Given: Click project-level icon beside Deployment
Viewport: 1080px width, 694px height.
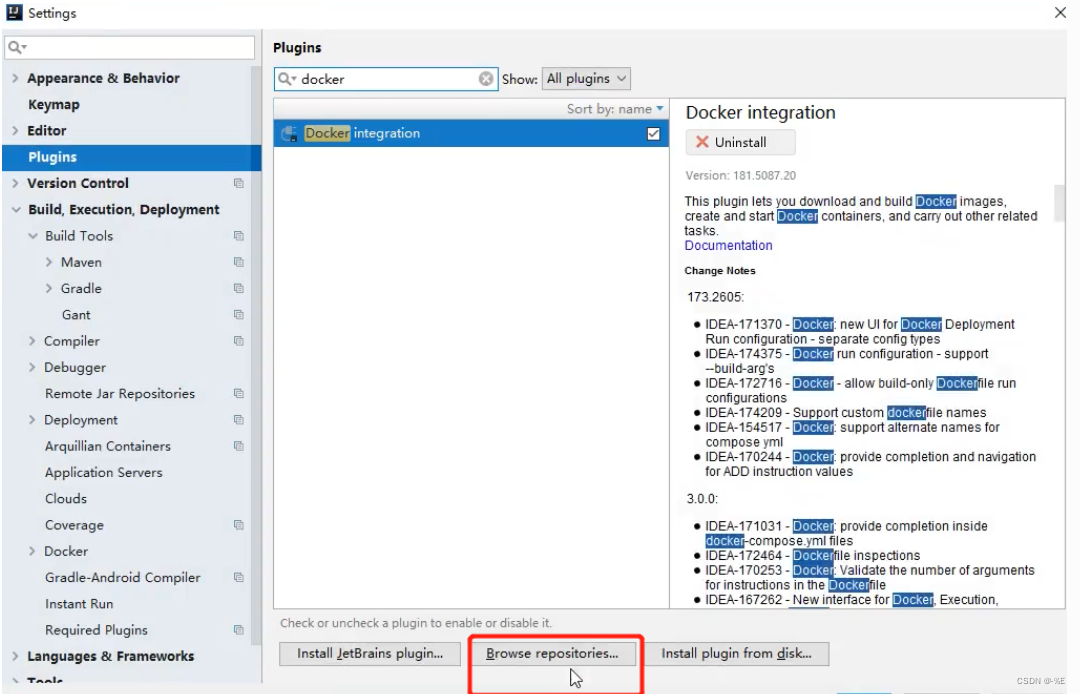Looking at the screenshot, I should coord(238,420).
